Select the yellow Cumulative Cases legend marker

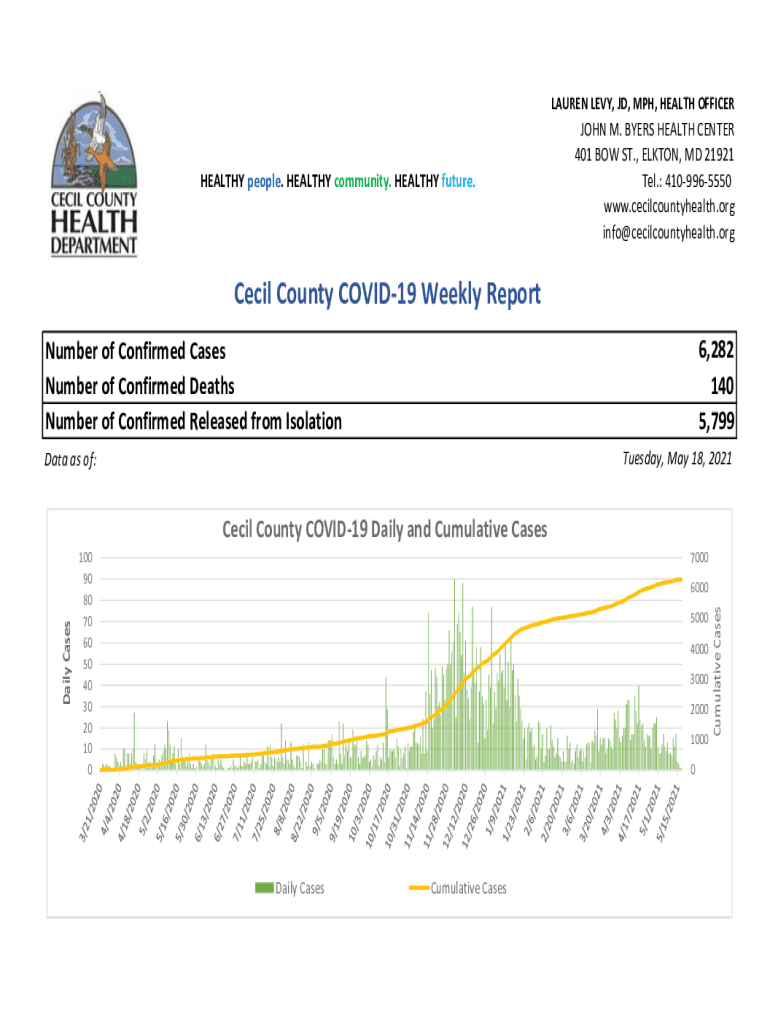(x=417, y=888)
